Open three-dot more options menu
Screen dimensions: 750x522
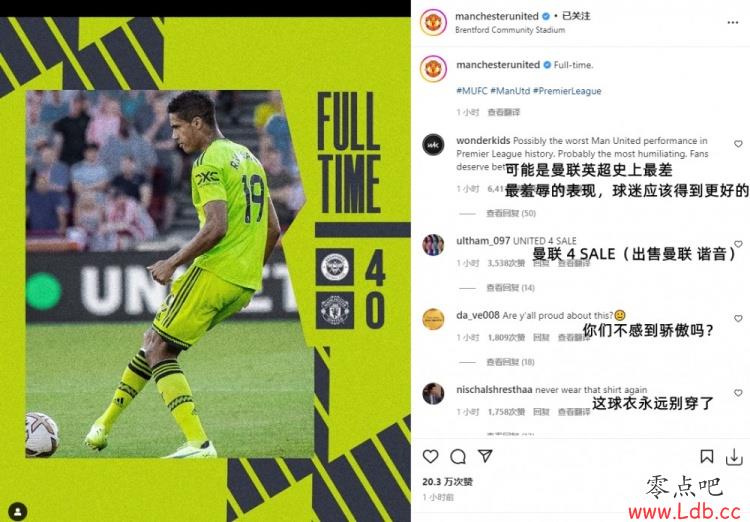(x=733, y=22)
